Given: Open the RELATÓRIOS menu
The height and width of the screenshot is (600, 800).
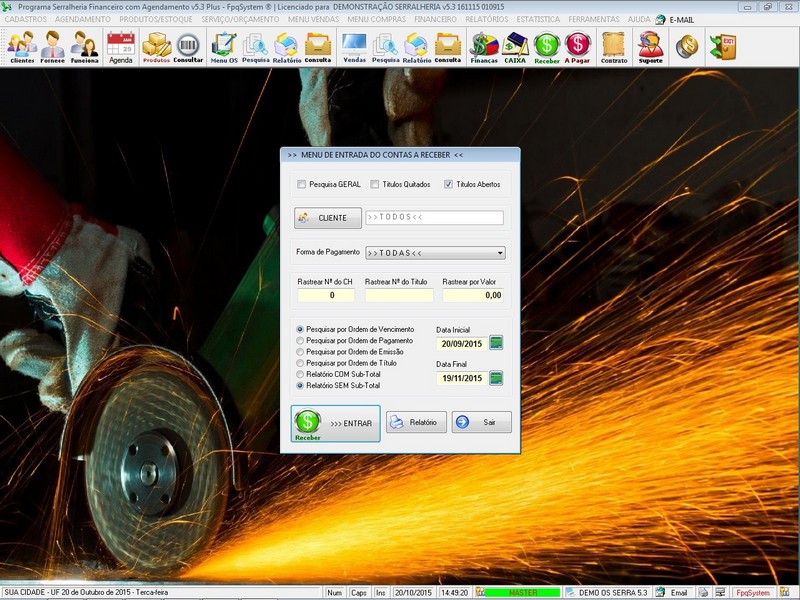Looking at the screenshot, I should pos(487,19).
